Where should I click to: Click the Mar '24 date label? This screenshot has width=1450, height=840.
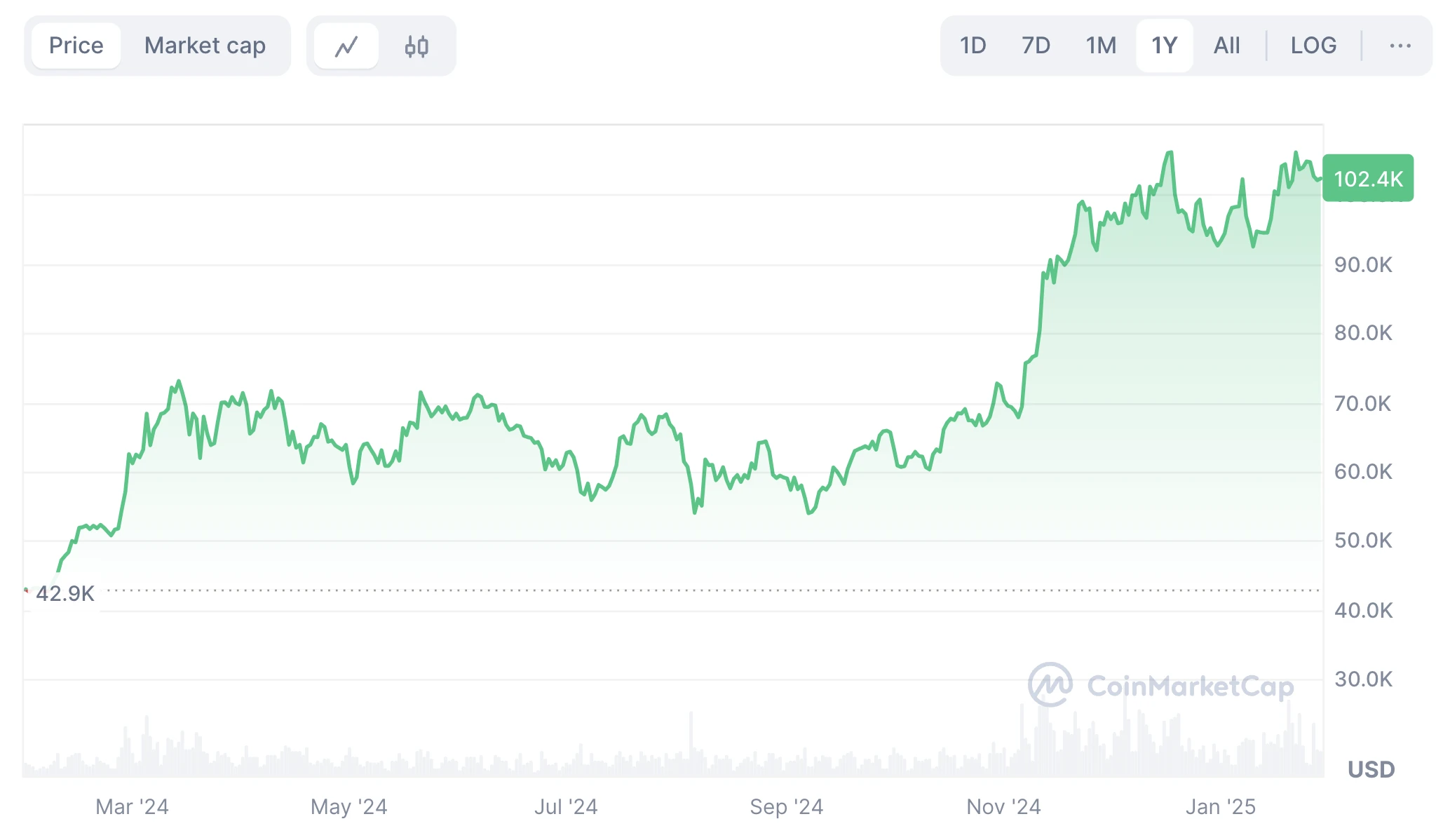coord(132,807)
